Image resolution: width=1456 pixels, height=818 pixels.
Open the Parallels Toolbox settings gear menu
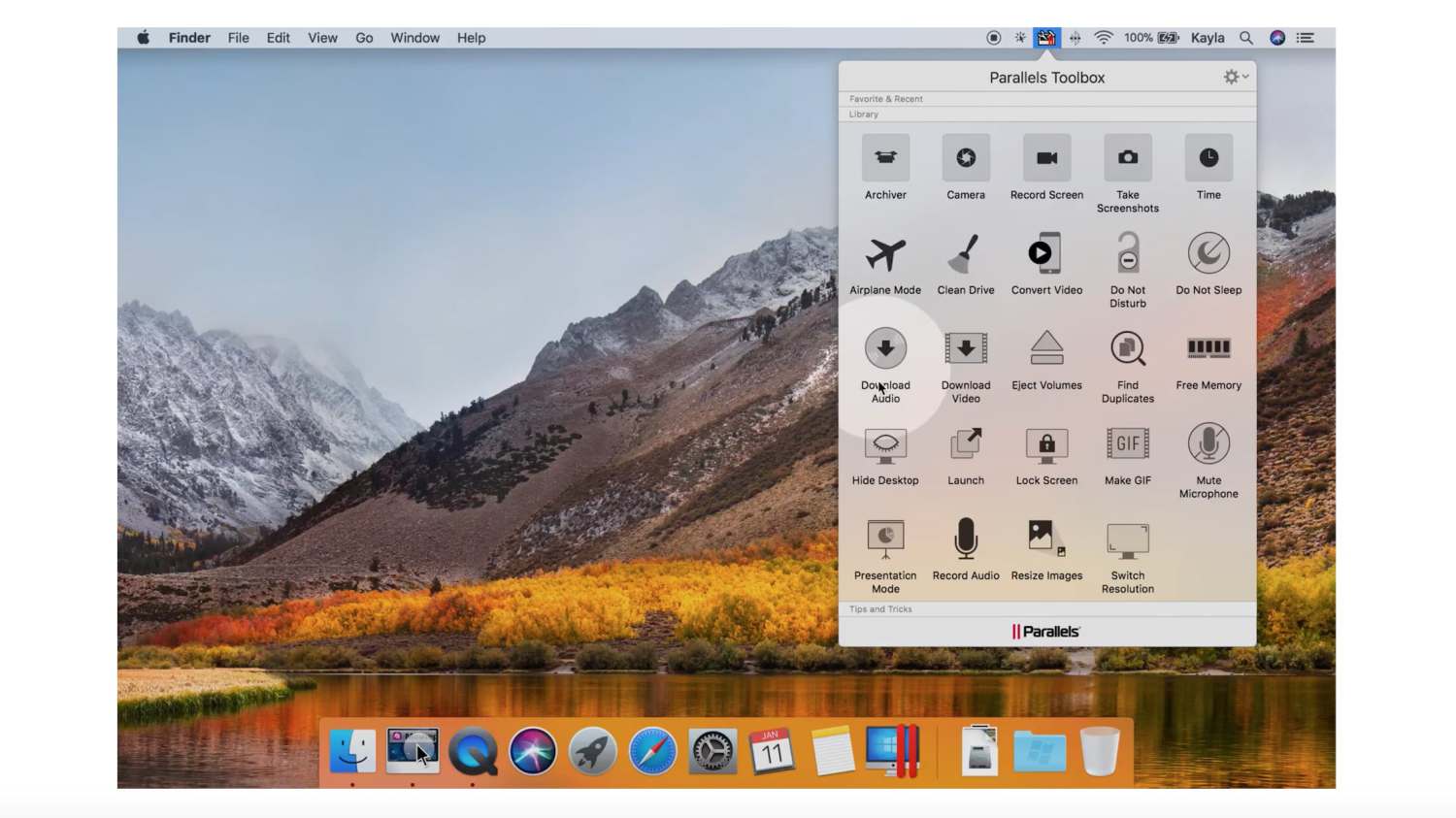(x=1231, y=77)
